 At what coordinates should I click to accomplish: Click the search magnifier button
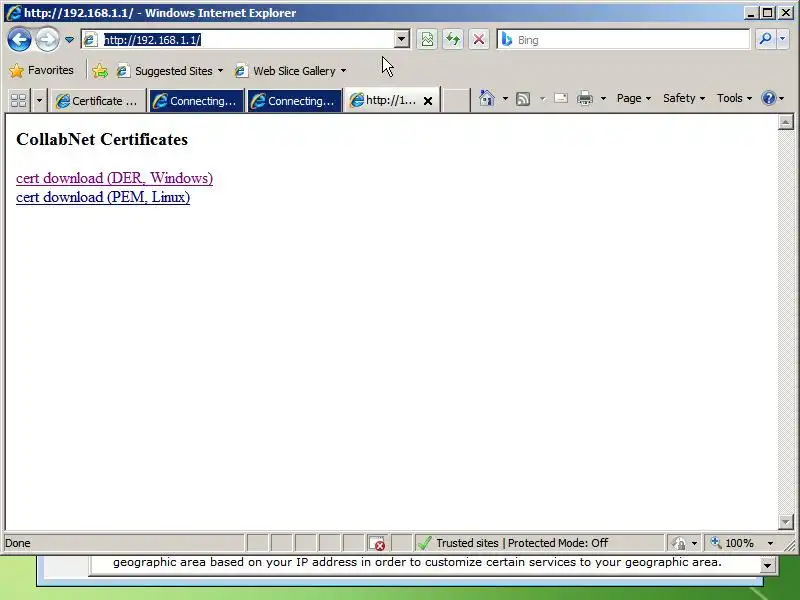pos(765,39)
